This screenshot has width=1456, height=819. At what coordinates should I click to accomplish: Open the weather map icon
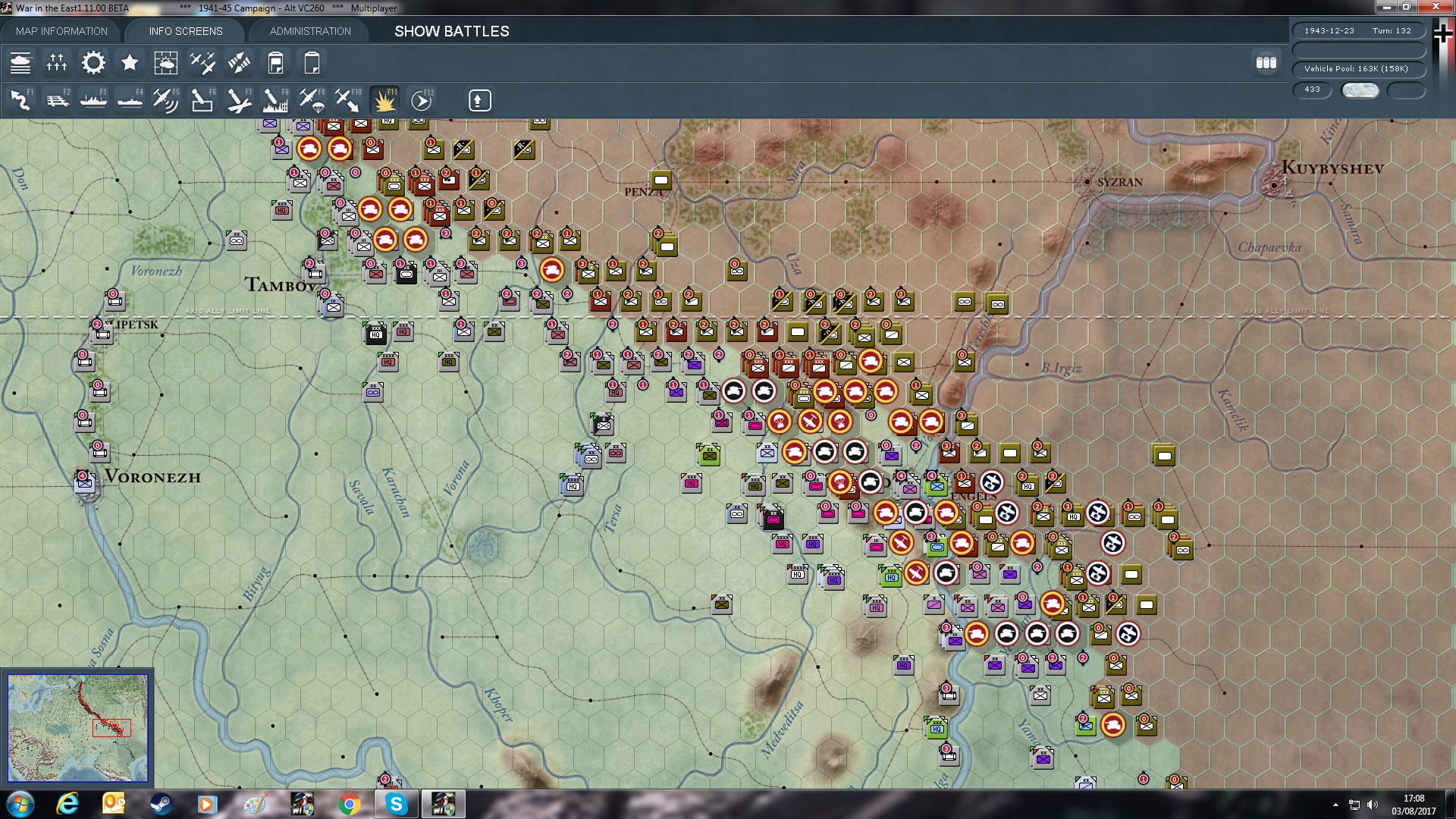point(166,63)
